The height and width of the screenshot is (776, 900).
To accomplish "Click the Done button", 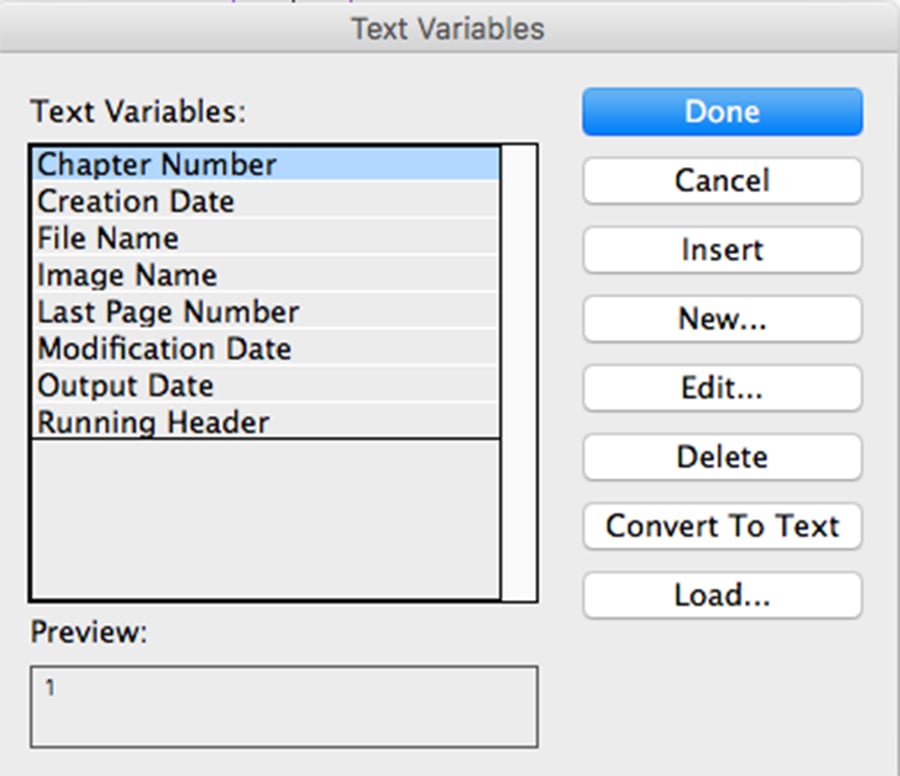I will [721, 111].
